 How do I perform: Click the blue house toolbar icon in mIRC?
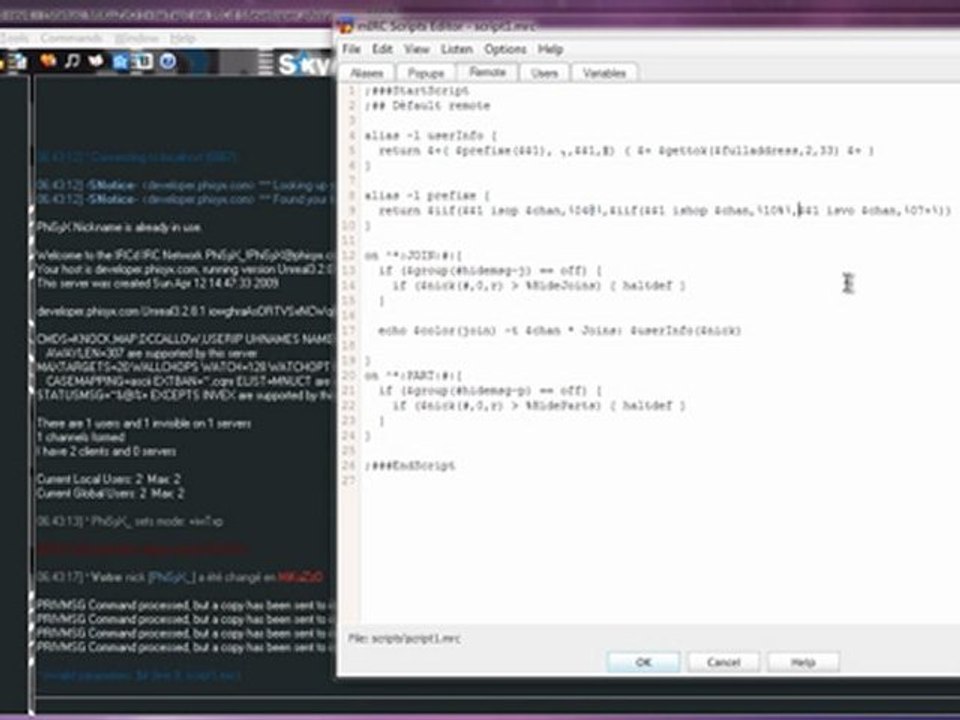pos(121,61)
